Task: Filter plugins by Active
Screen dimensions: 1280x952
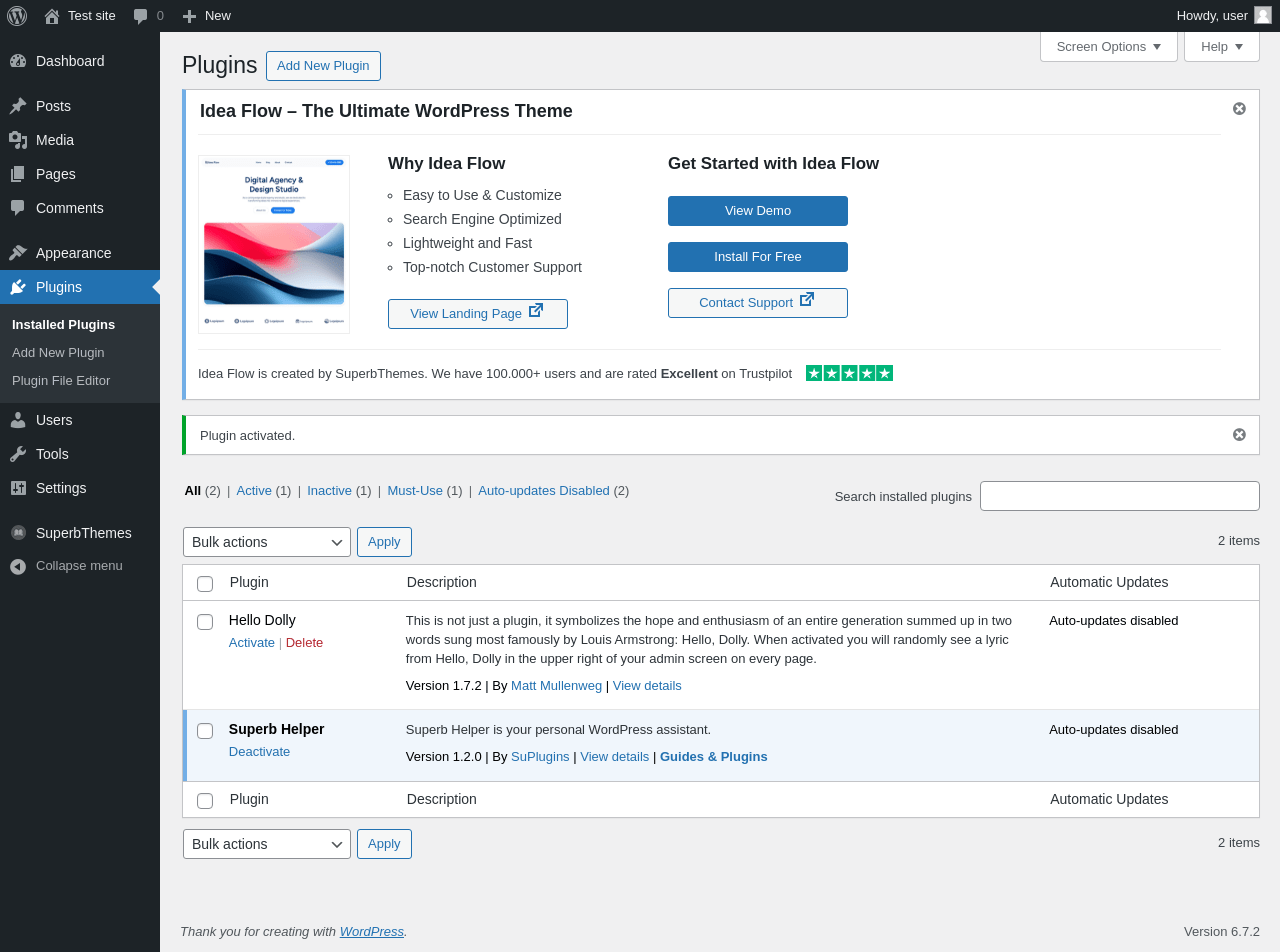Action: click(x=254, y=490)
